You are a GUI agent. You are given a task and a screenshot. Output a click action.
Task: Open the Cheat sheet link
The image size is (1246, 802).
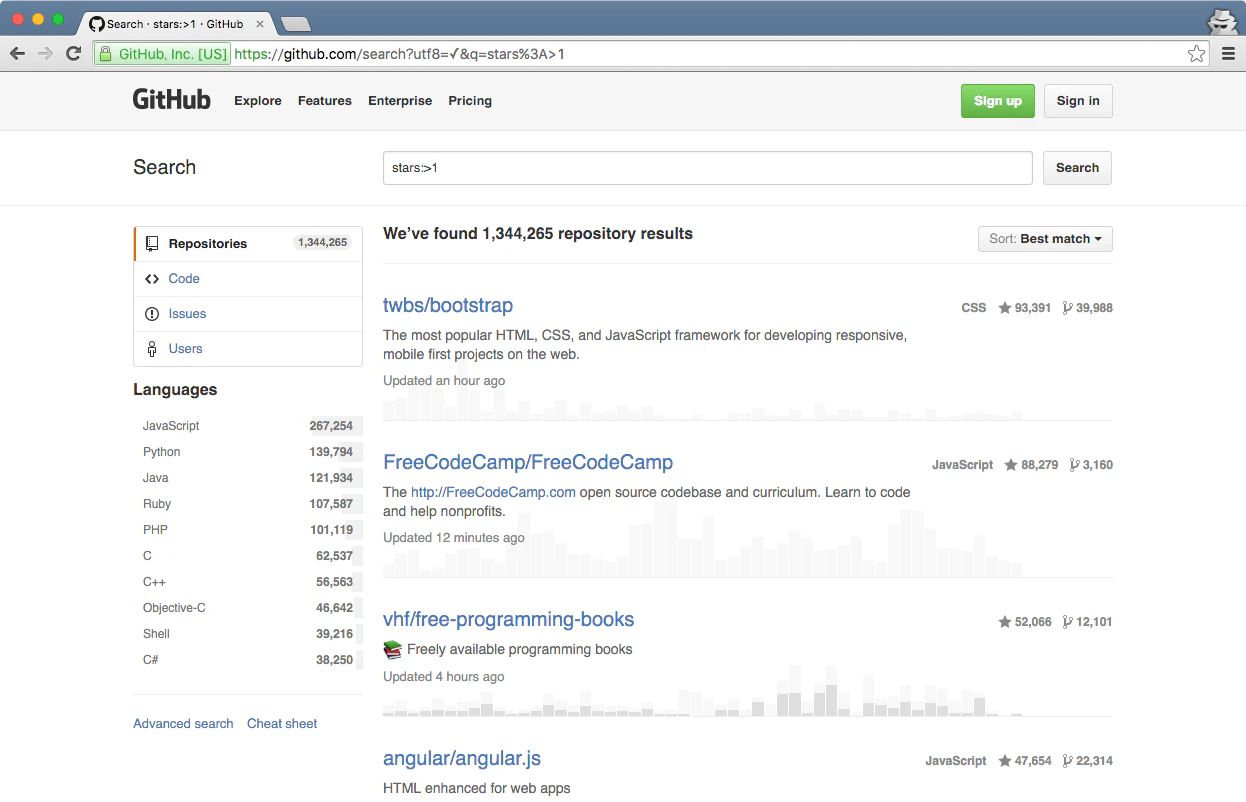click(x=282, y=724)
